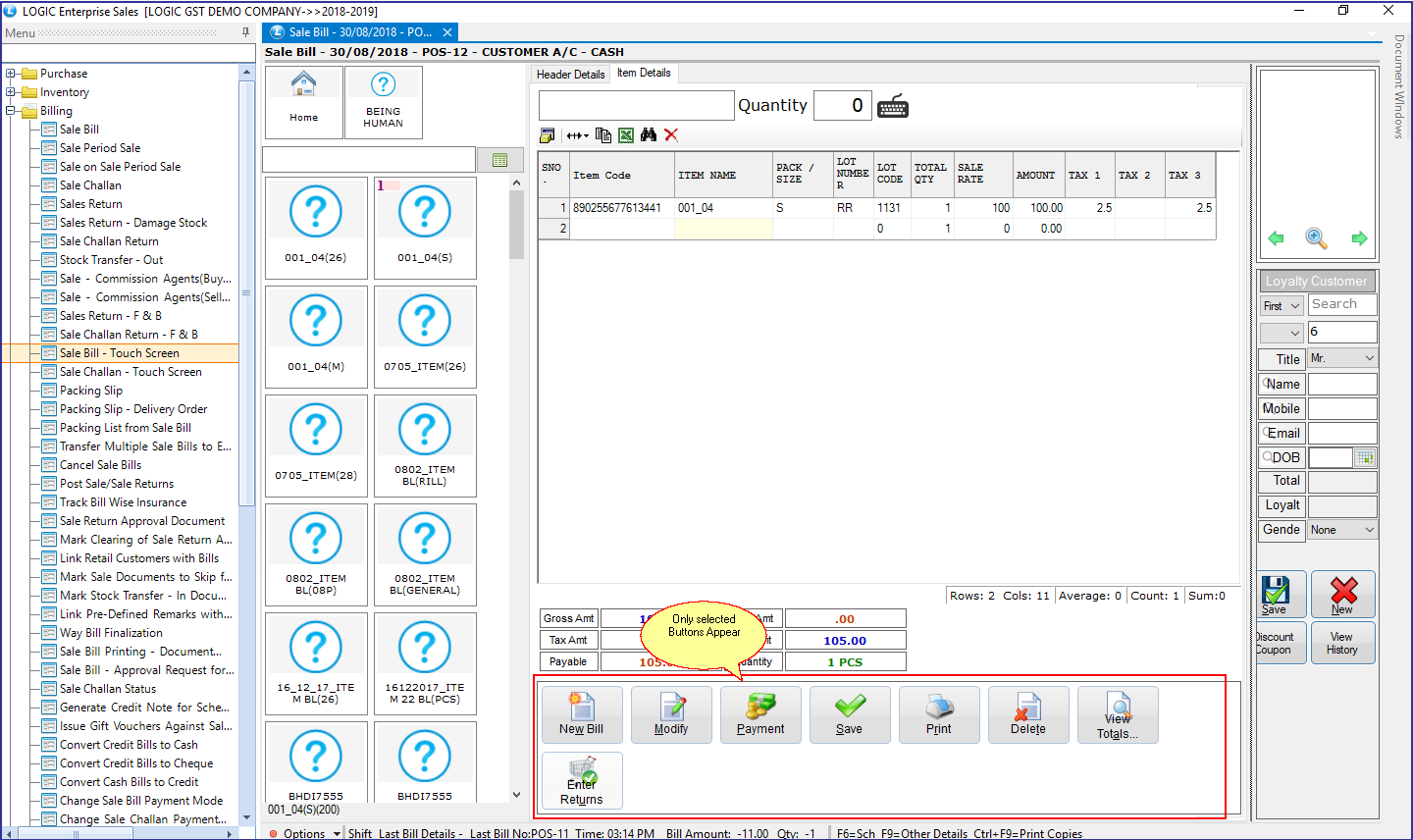Screen dimensions: 1413x840
Task: Select item tile 001_04(S)
Action: [x=425, y=228]
